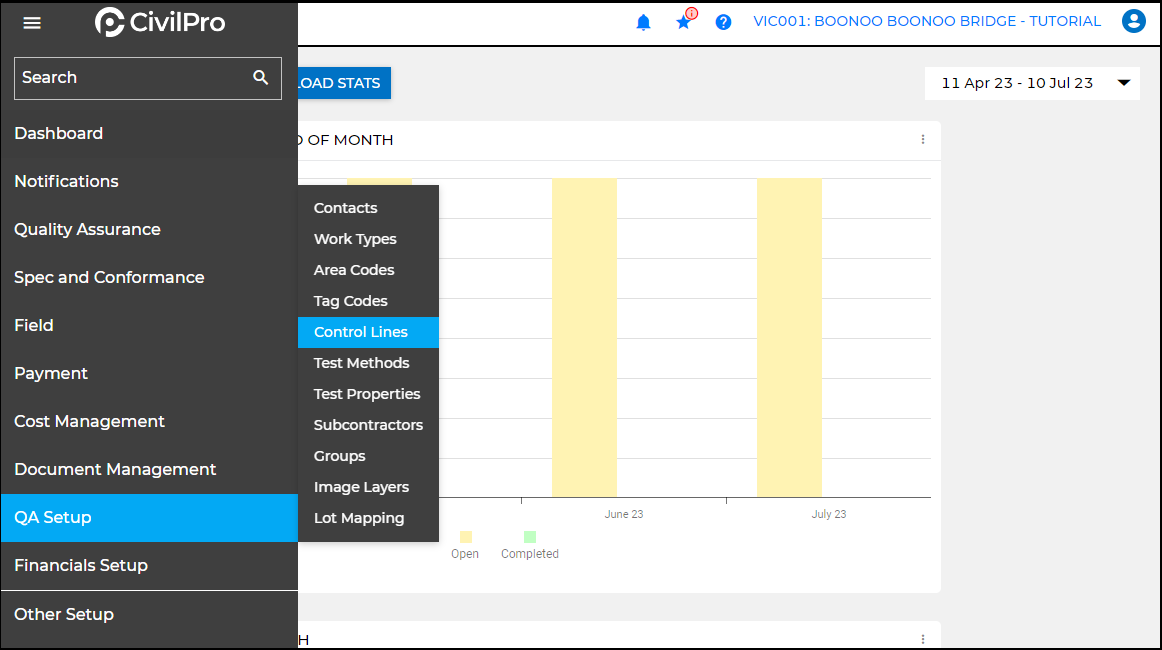Image resolution: width=1162 pixels, height=650 pixels.
Task: Open the favourites star icon
Action: coord(683,22)
